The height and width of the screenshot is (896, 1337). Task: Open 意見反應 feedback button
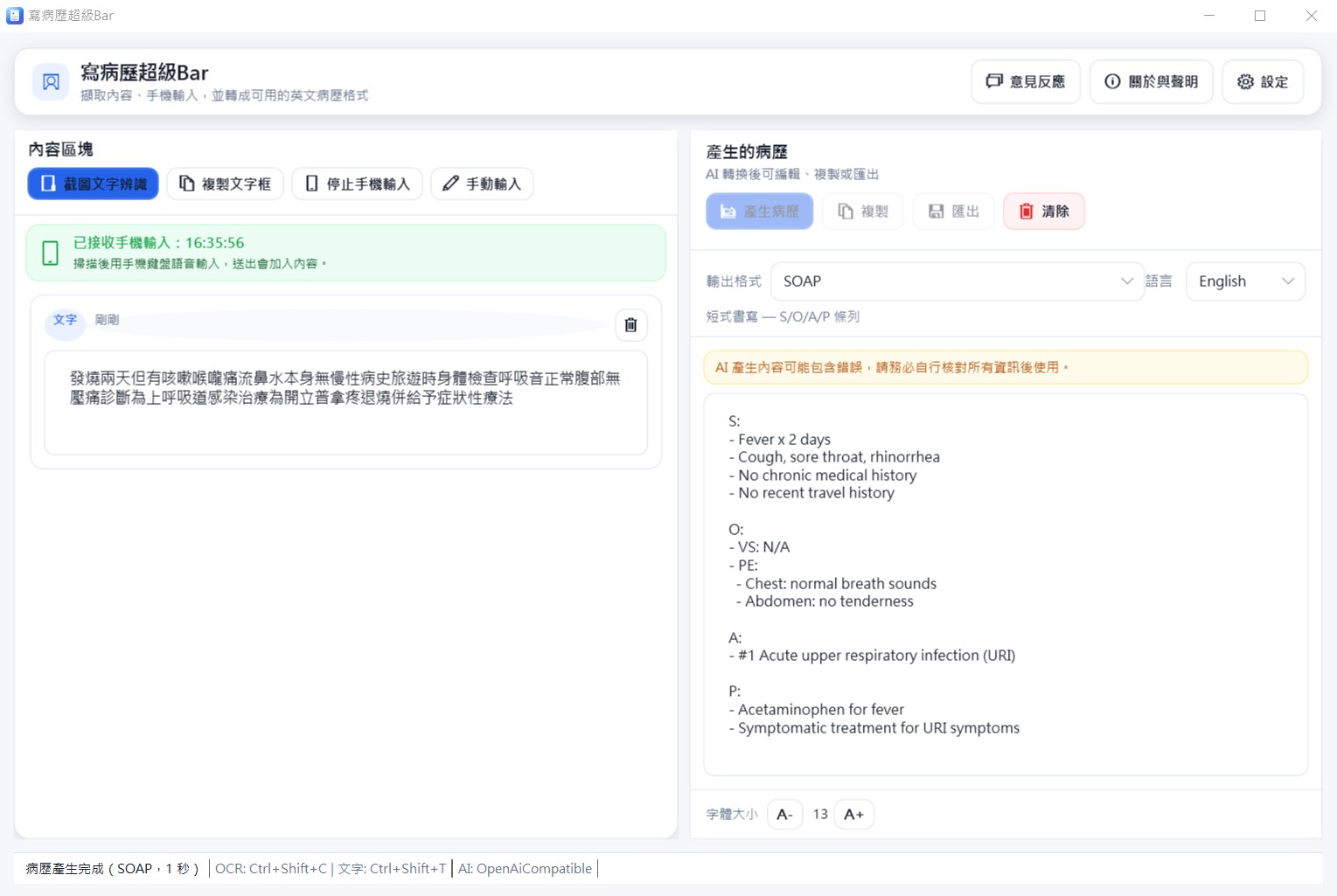coord(1026,82)
